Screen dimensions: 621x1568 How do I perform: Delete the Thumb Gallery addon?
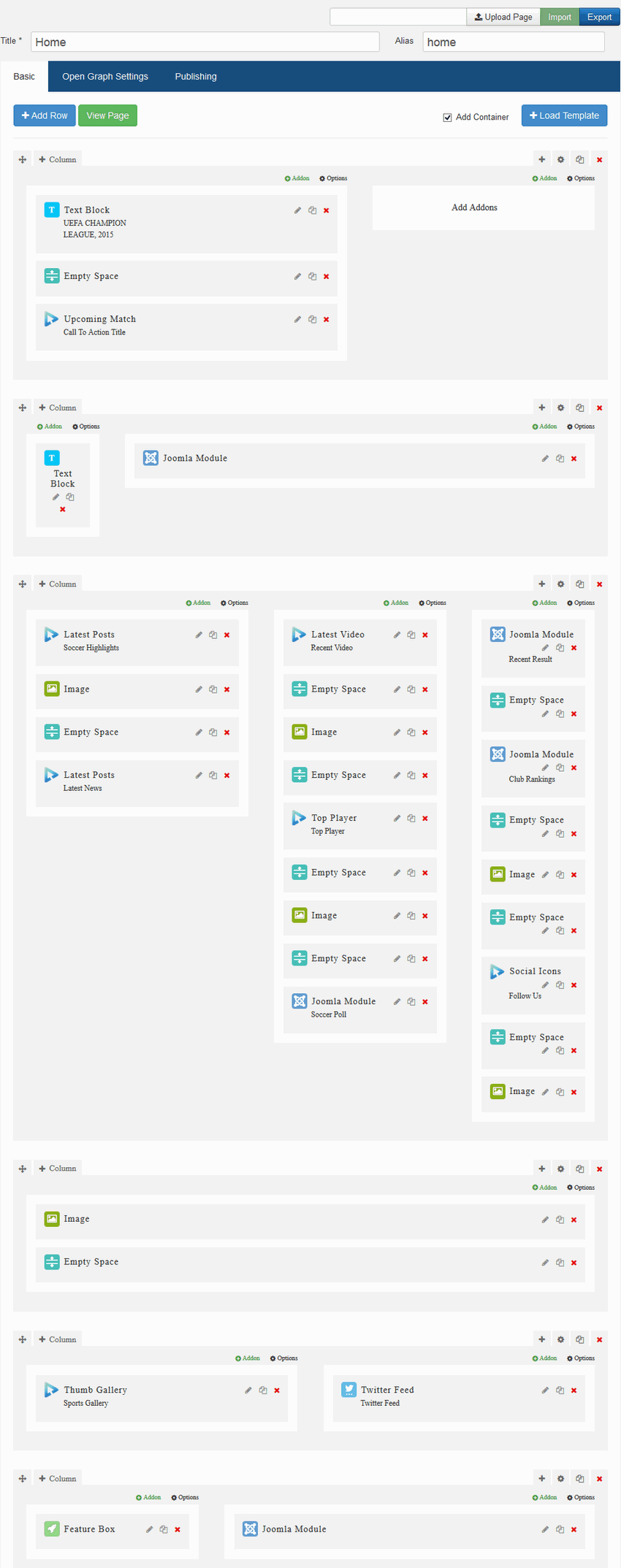277,1391
